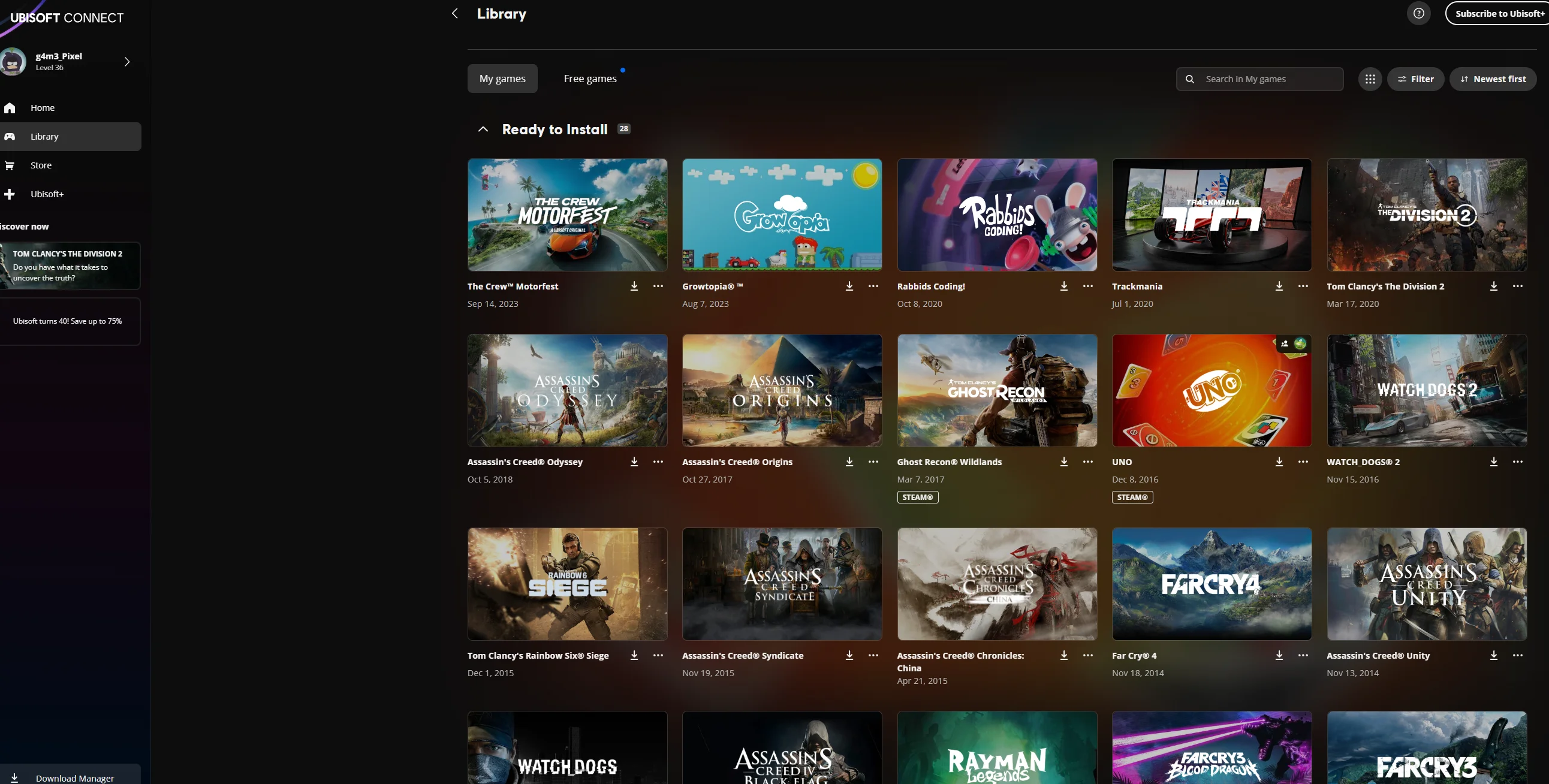The image size is (1549, 784).
Task: Expand g4m3_Pixel profile chevron
Action: tap(127, 61)
